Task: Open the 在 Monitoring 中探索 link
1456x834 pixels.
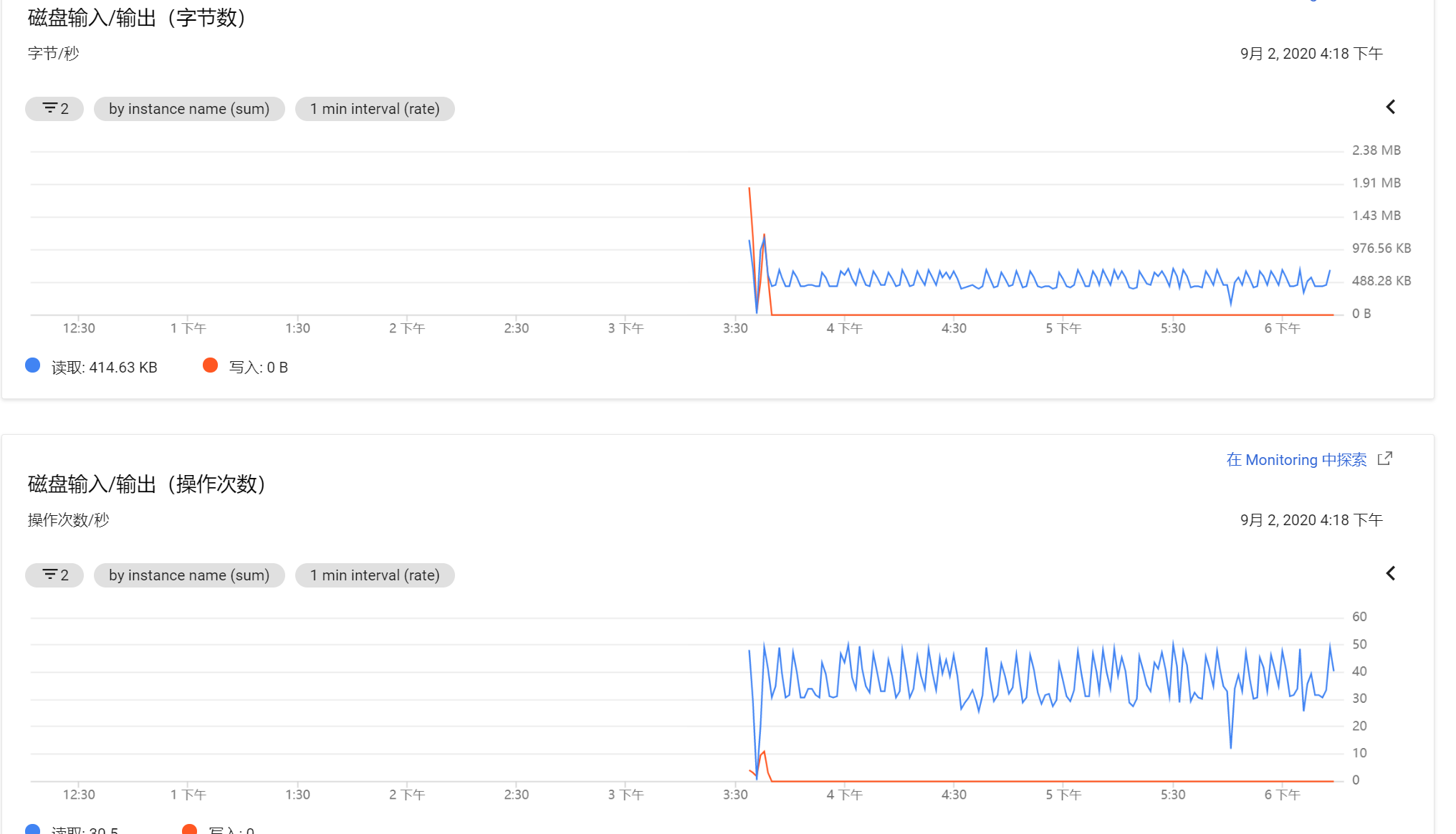Action: (1296, 460)
